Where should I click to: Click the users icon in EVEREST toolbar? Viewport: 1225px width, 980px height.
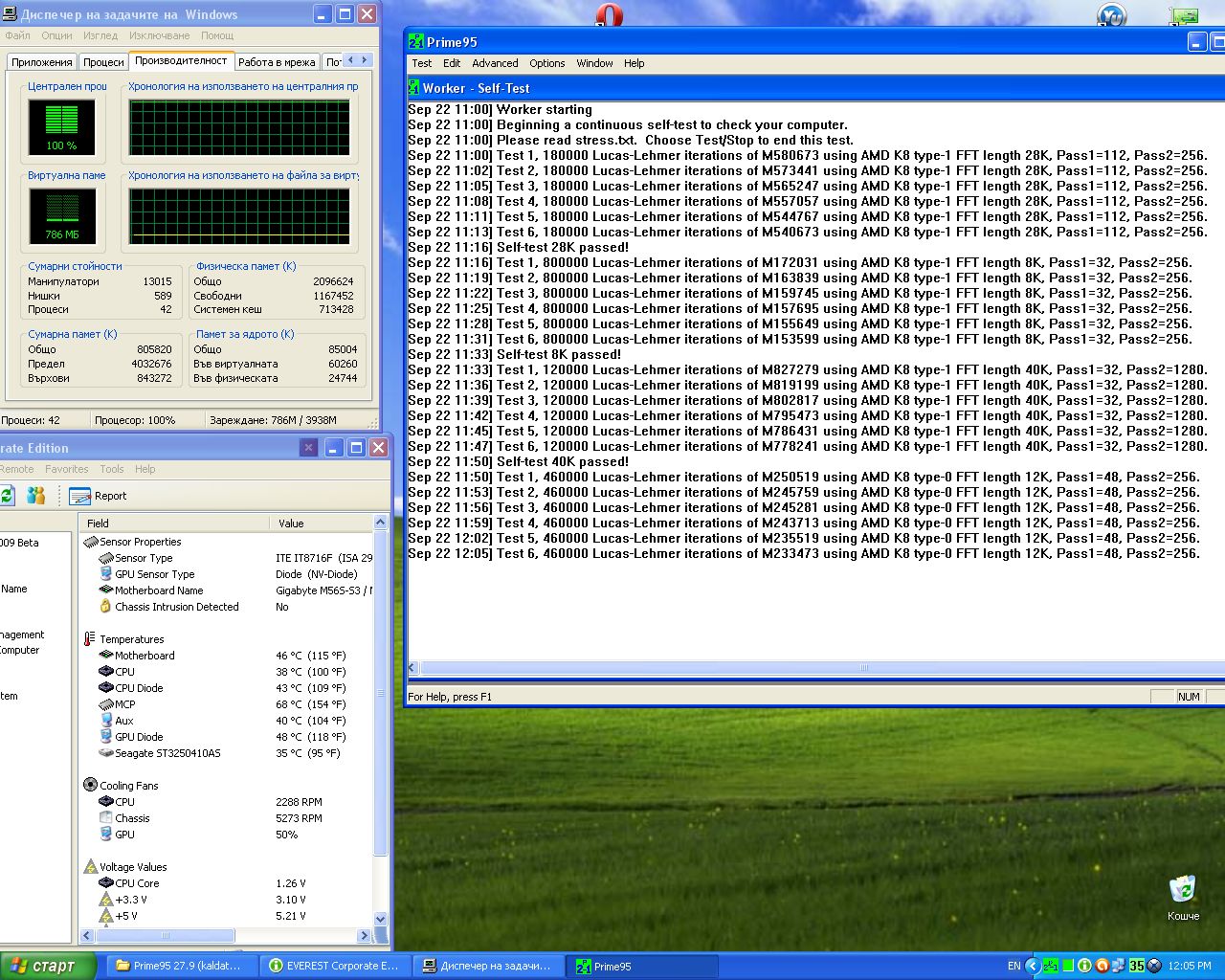(x=36, y=496)
